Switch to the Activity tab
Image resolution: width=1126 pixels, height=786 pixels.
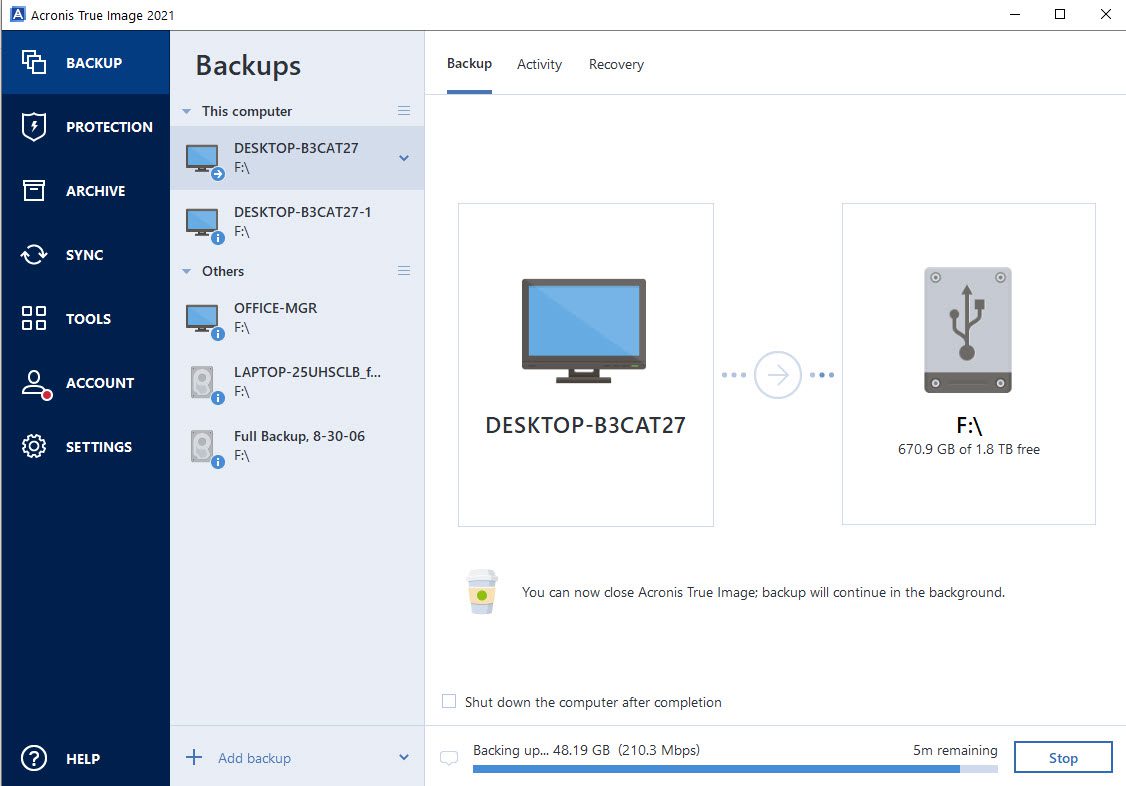point(539,65)
